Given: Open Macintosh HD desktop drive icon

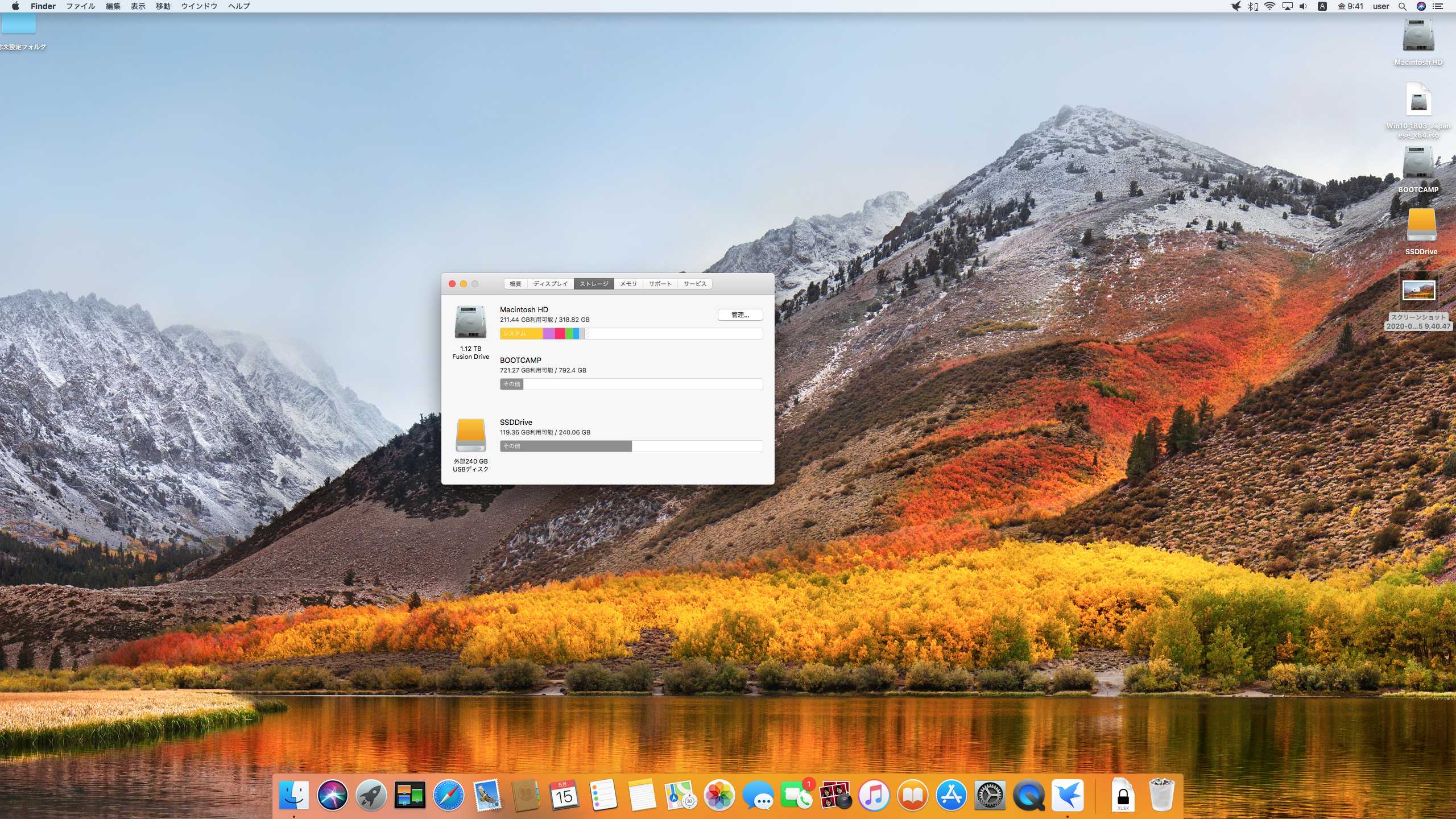Looking at the screenshot, I should (x=1418, y=36).
